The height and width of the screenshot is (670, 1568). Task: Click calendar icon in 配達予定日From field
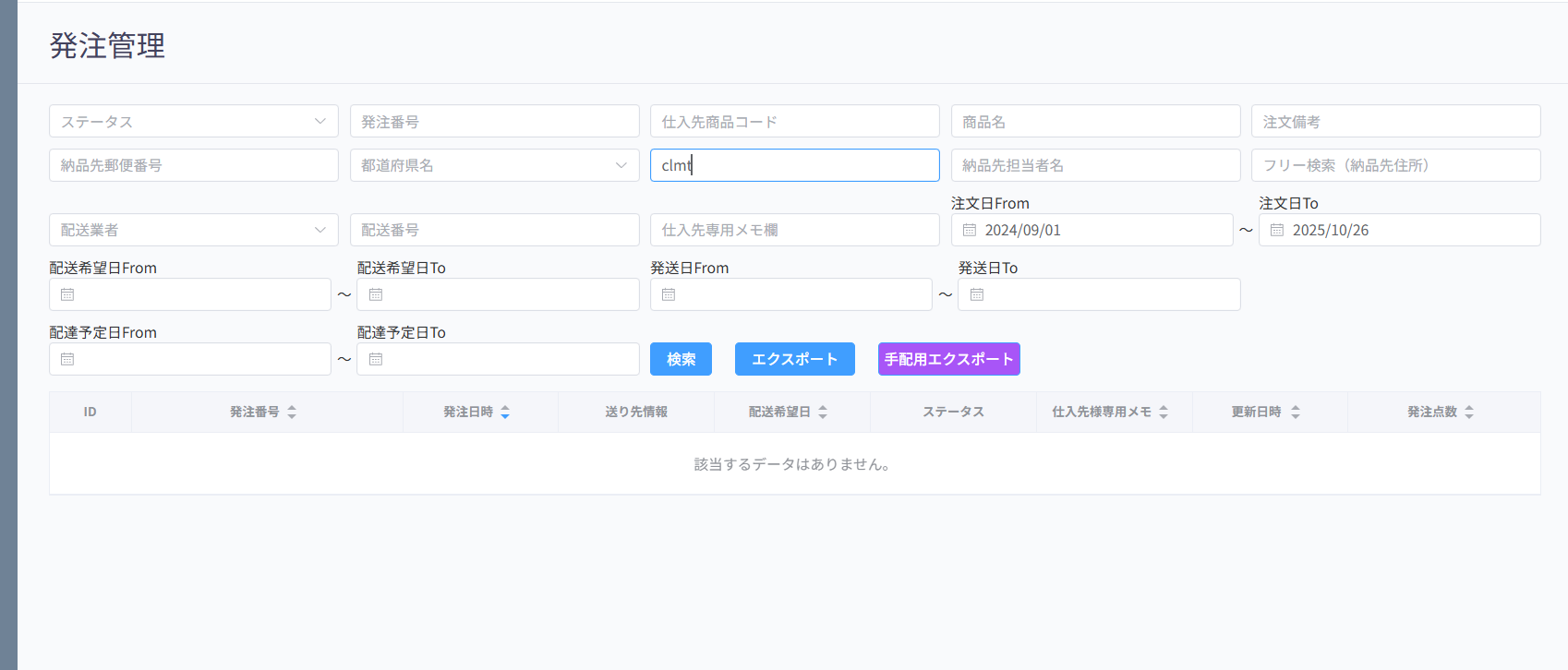[67, 359]
